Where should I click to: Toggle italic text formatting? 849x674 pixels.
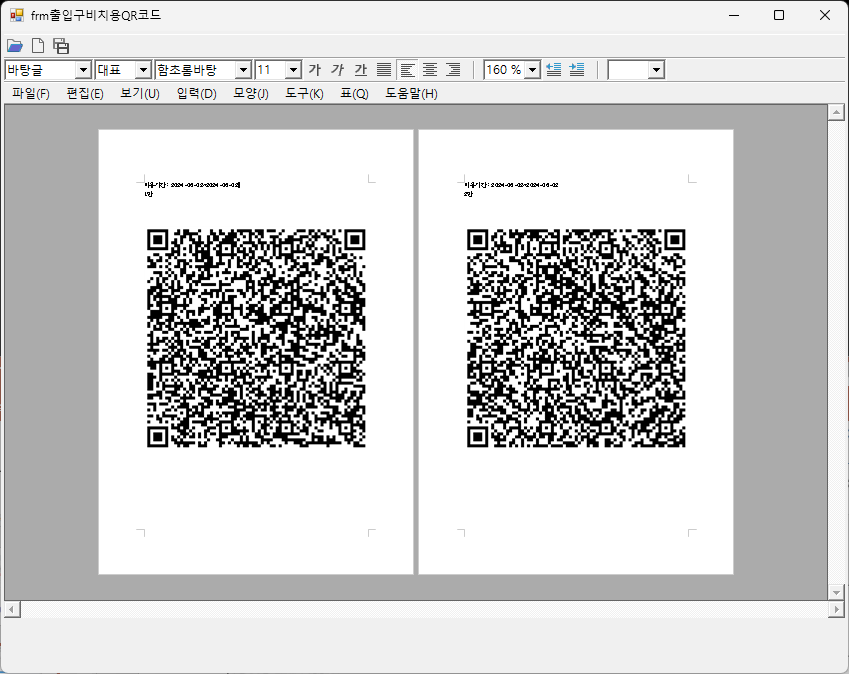click(337, 69)
